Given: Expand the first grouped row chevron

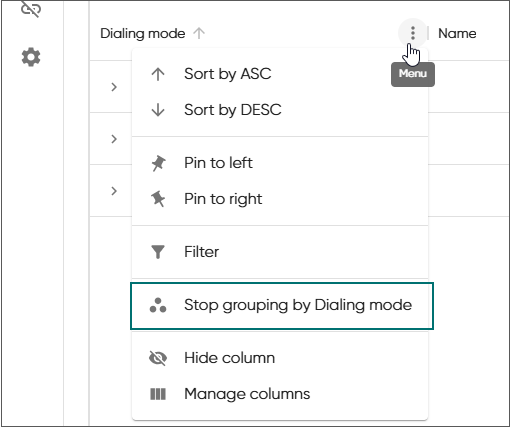Looking at the screenshot, I should click(114, 87).
